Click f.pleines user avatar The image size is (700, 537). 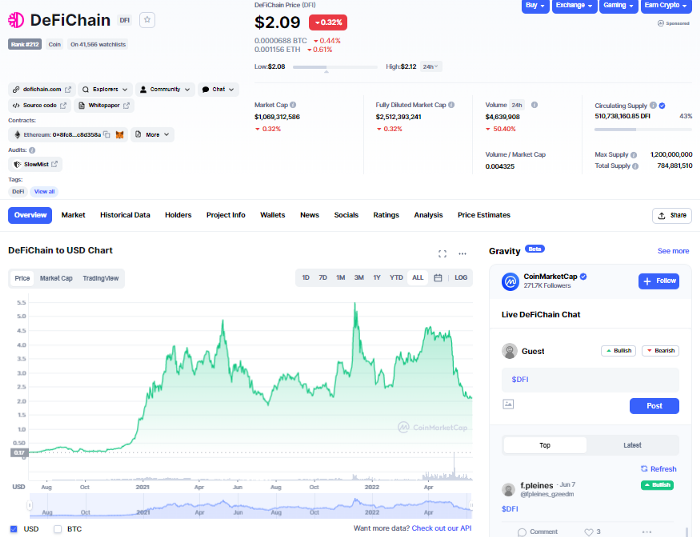click(x=508, y=490)
